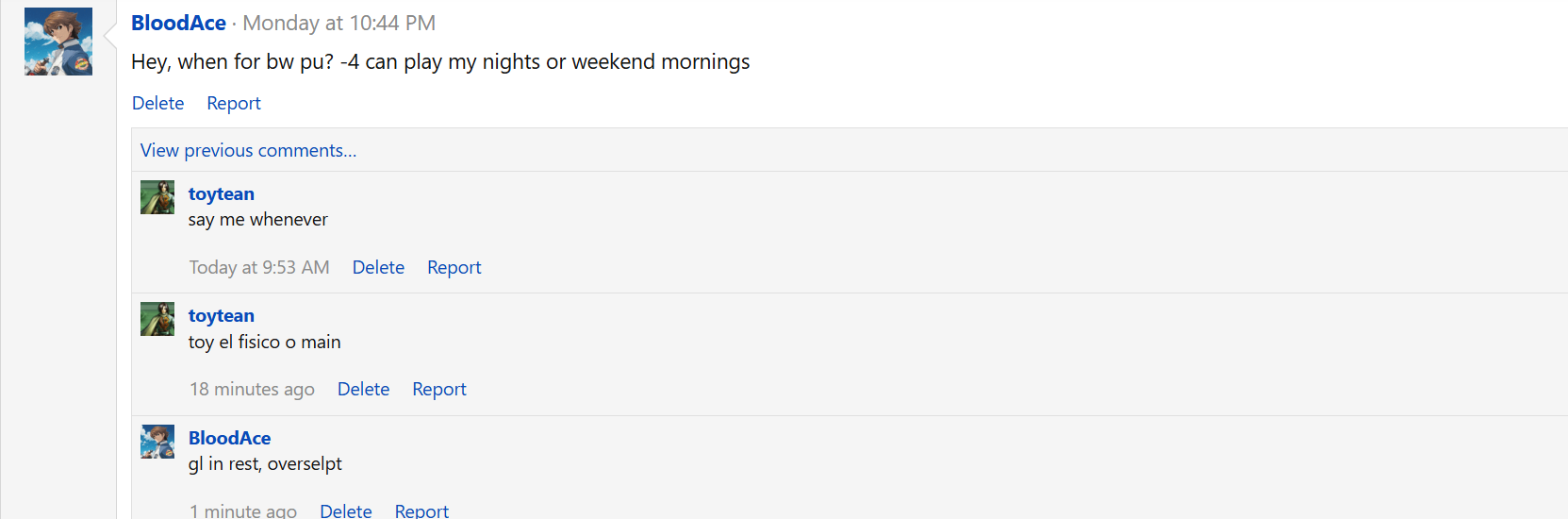The image size is (1568, 519).
Task: Click the 'Today at 9:53 AM' comment timestamp
Action: [x=259, y=267]
